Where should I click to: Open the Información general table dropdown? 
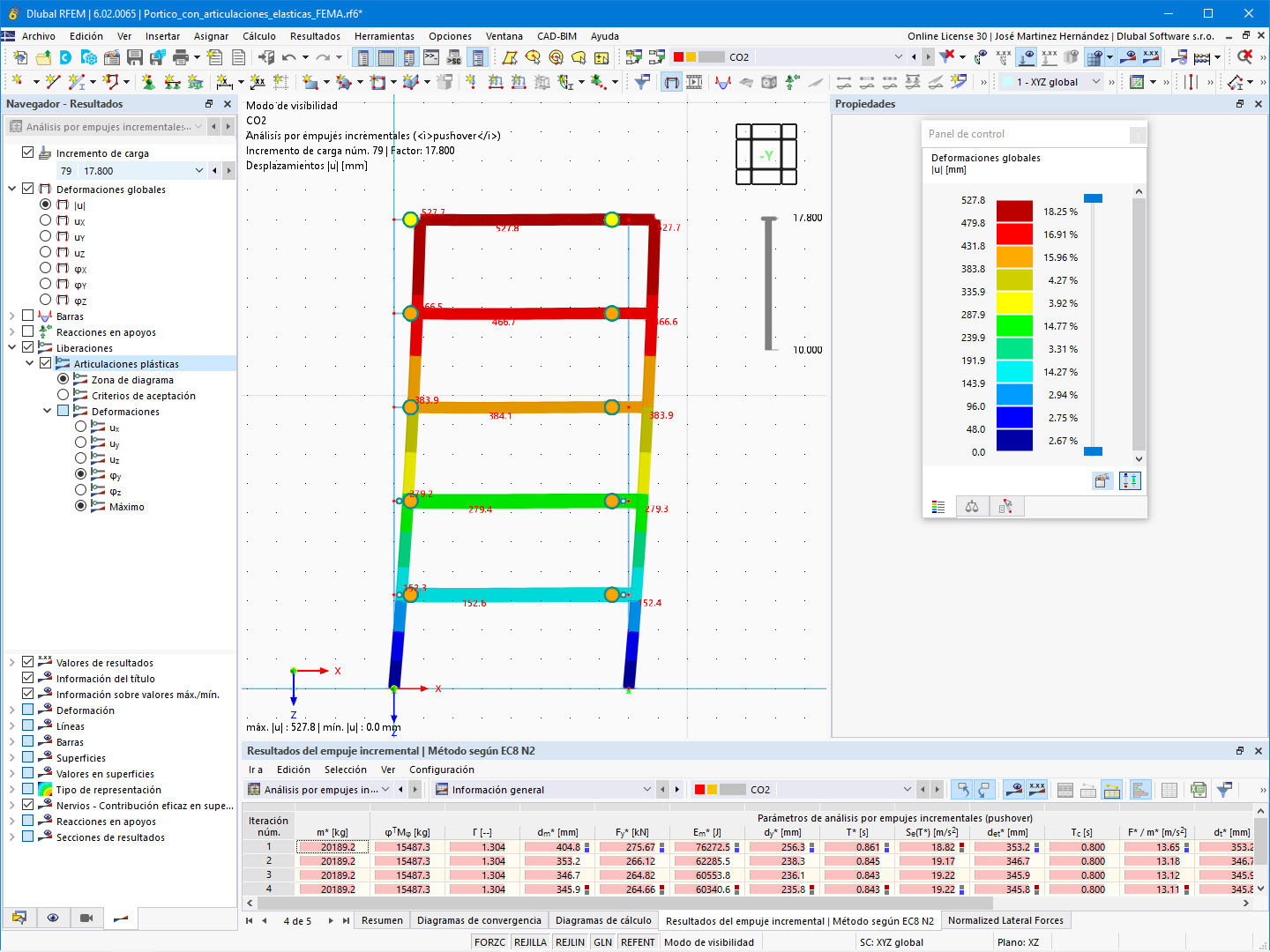point(646,790)
